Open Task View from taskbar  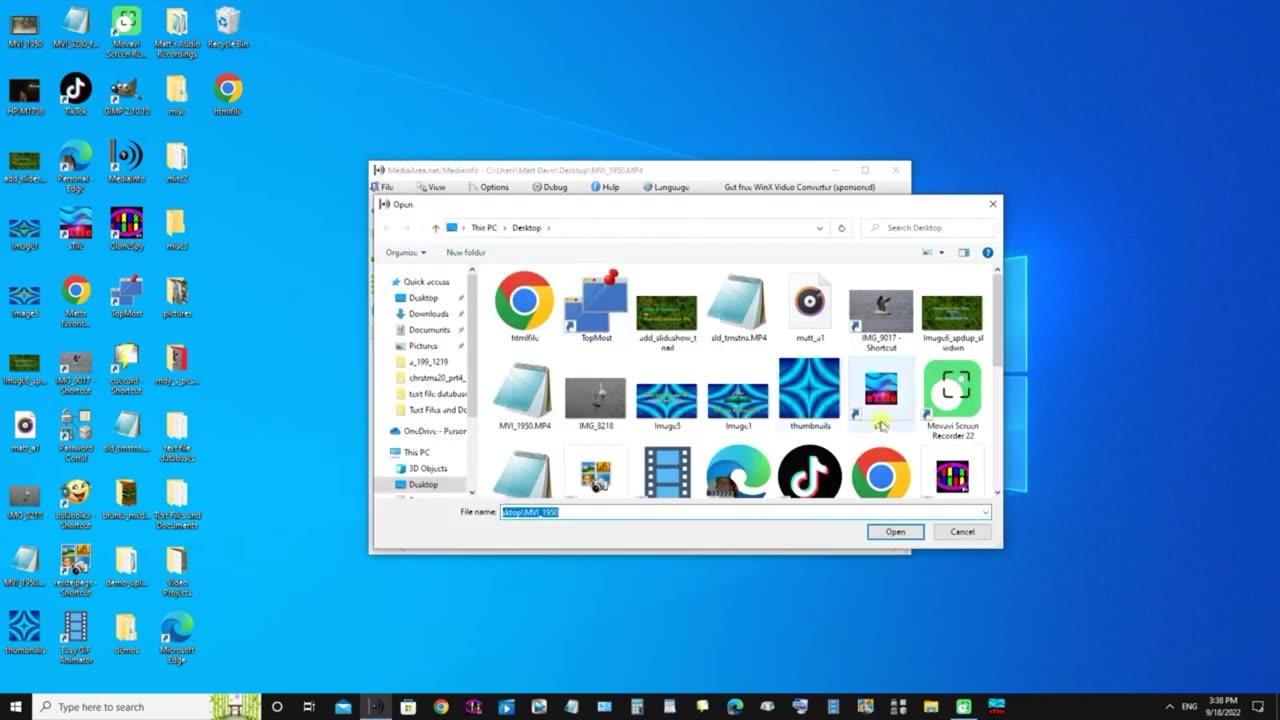click(309, 707)
